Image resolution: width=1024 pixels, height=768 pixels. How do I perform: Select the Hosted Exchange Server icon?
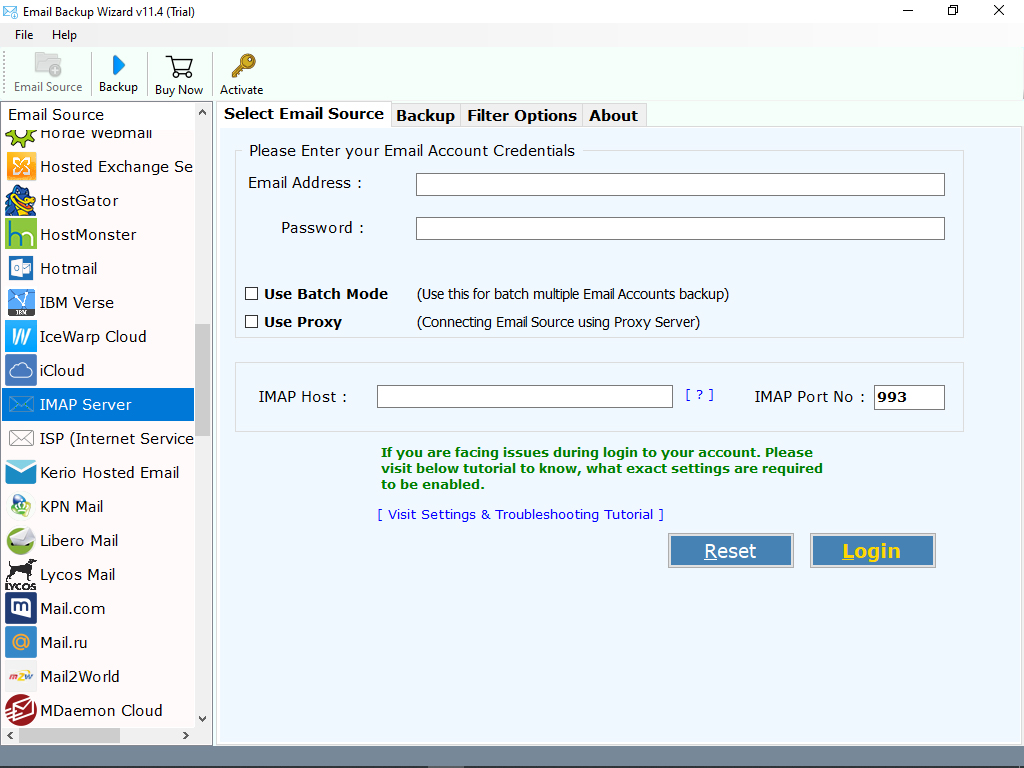click(x=21, y=167)
